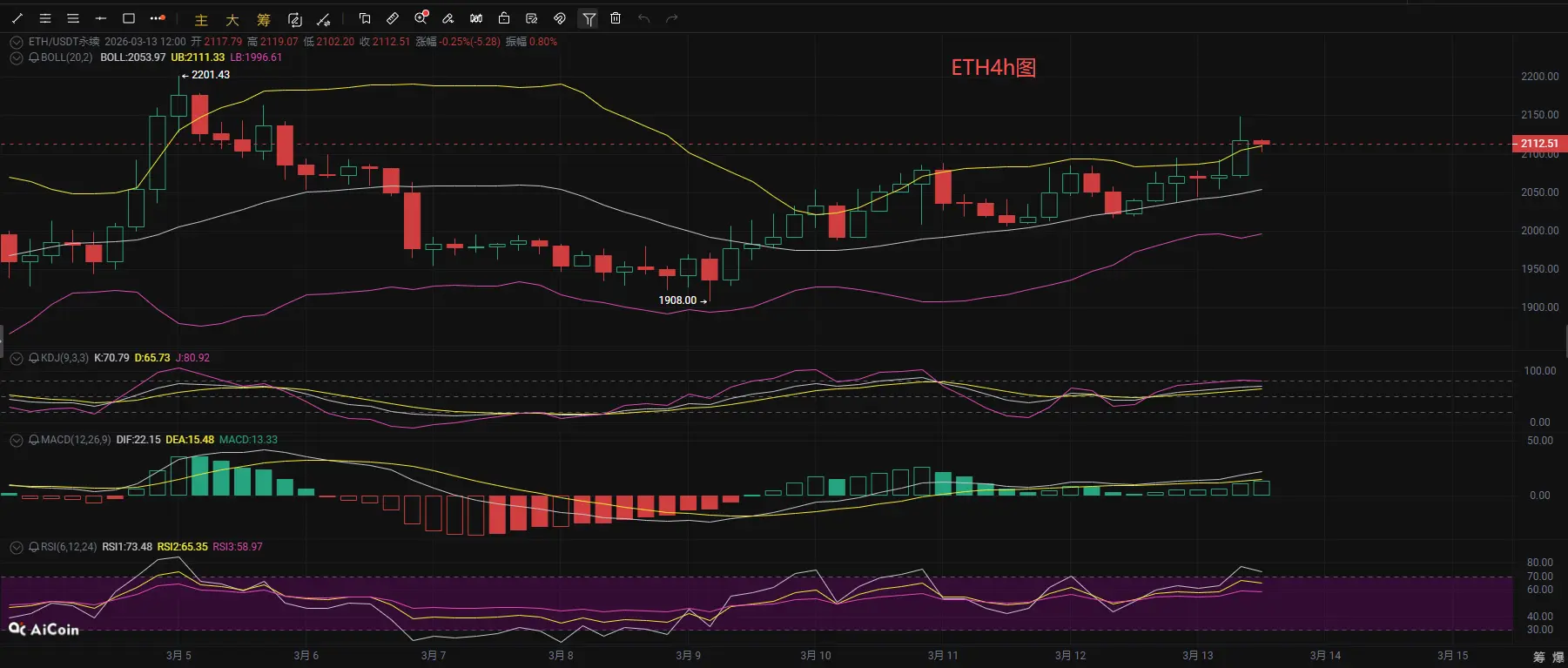Click the 涨幅 -0.25%(-5.28) change value

[458, 42]
